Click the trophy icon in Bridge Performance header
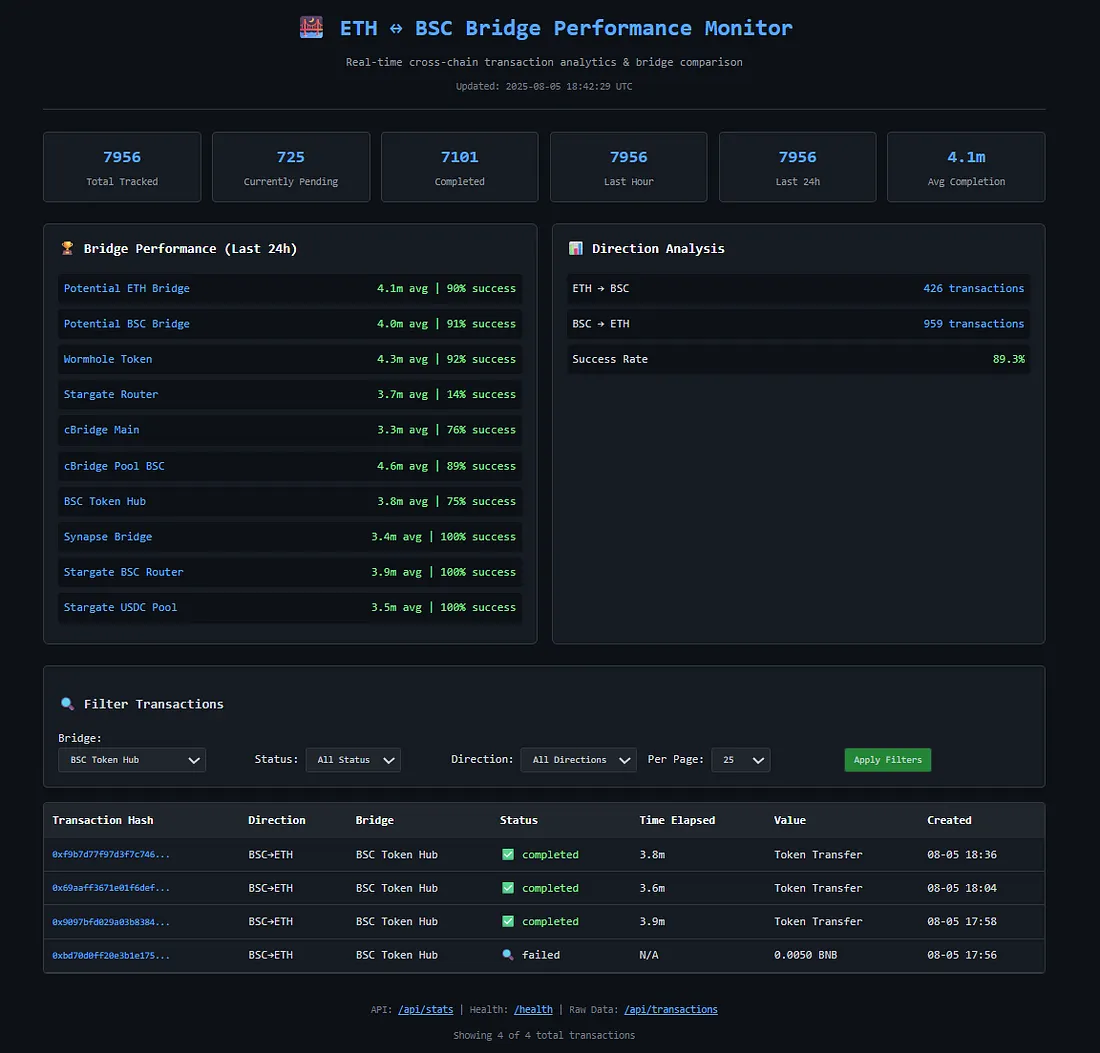The image size is (1100, 1053). pos(67,248)
